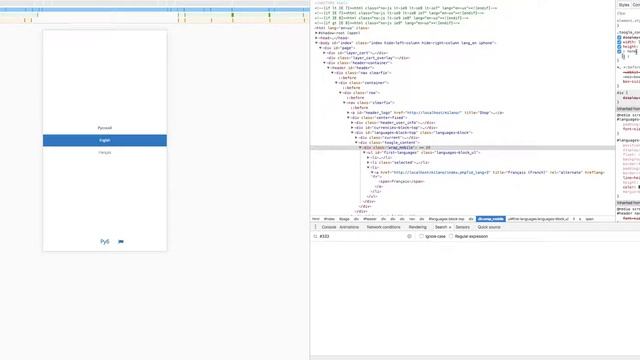Collapse the div class="center-fixed" node

point(348,118)
